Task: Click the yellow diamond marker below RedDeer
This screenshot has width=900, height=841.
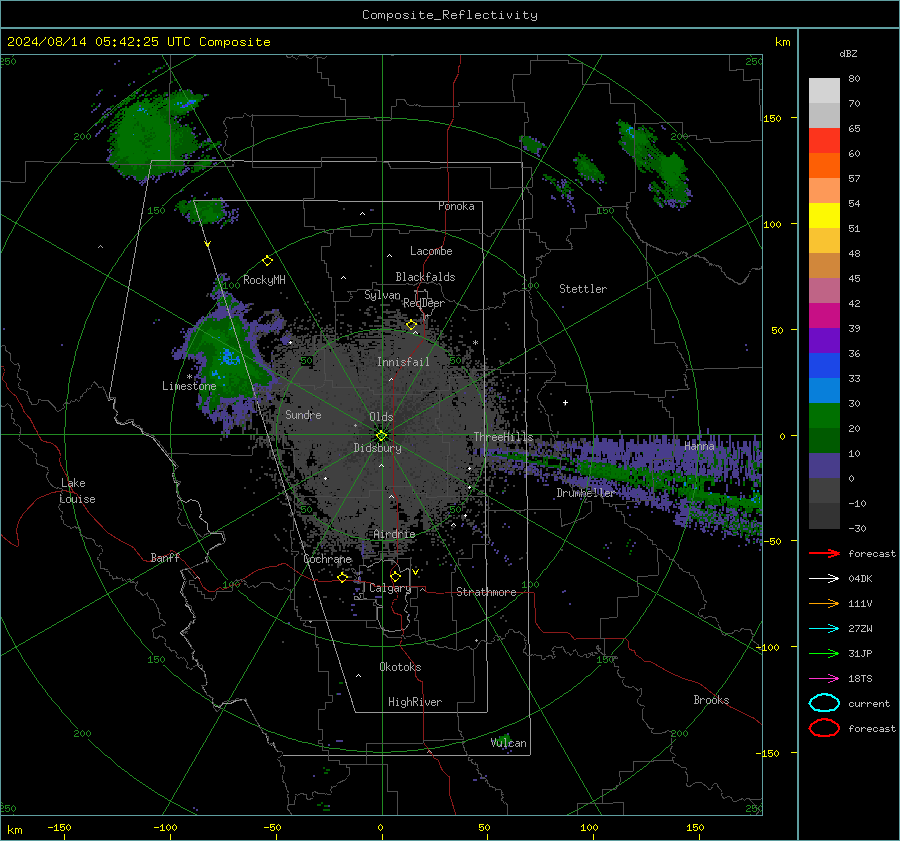Action: (x=411, y=325)
